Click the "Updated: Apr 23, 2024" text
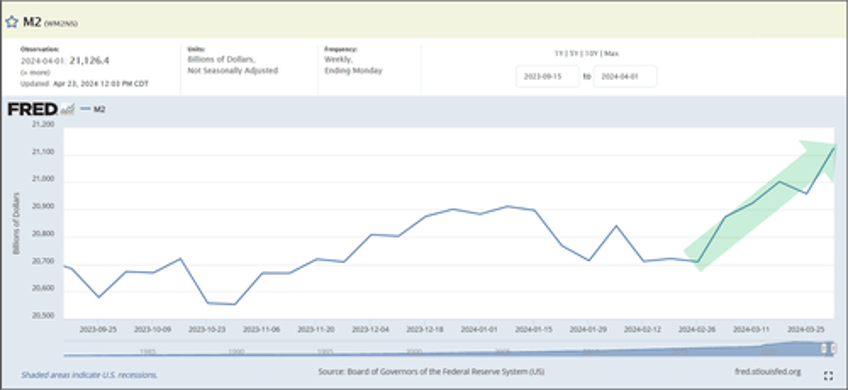848x390 pixels. click(x=84, y=84)
